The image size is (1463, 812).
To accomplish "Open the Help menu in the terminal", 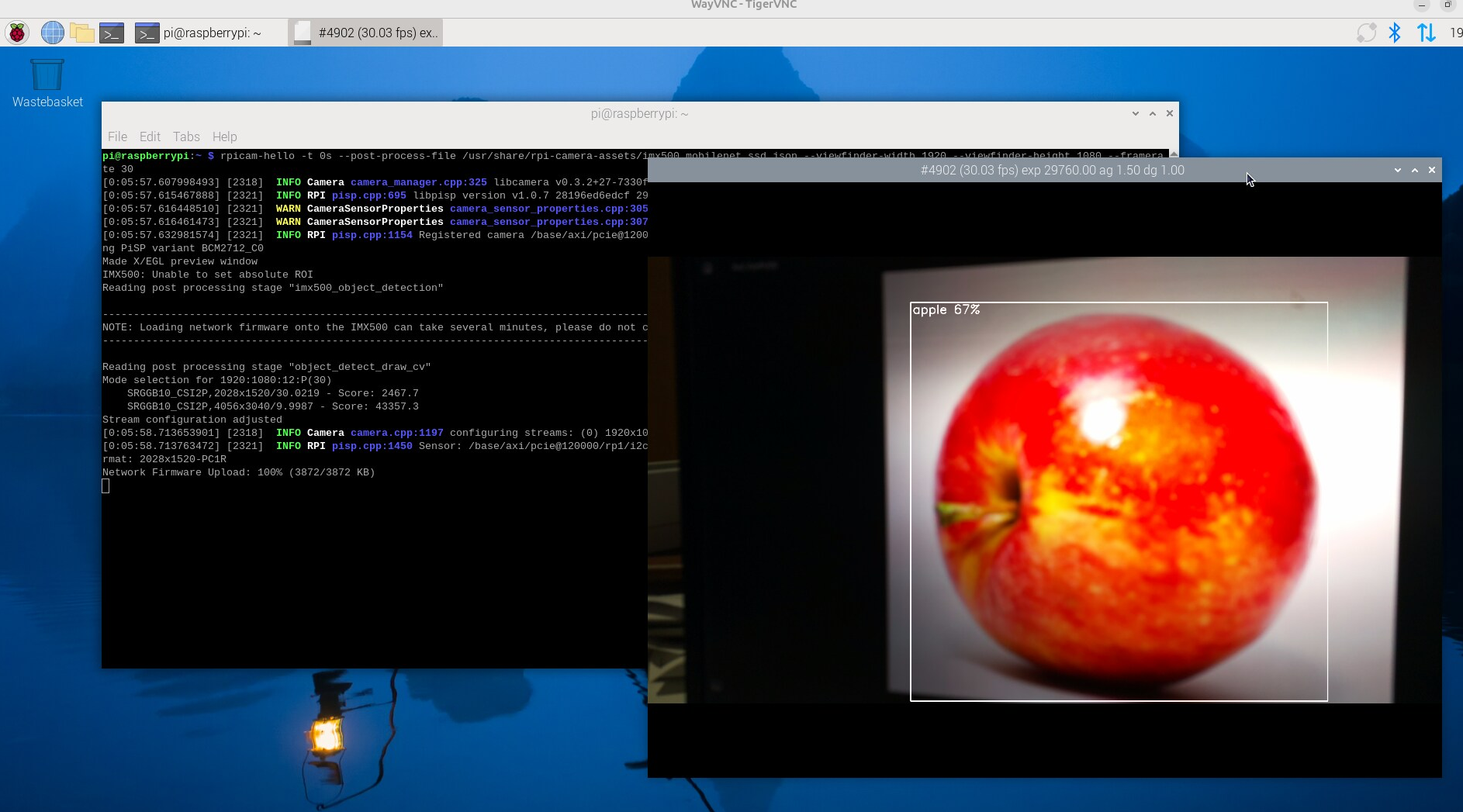I will 225,136.
